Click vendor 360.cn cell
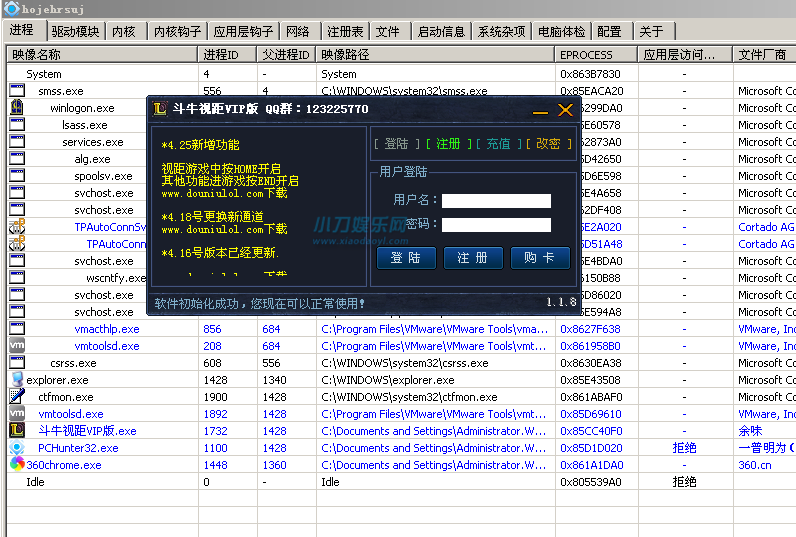 (x=754, y=465)
